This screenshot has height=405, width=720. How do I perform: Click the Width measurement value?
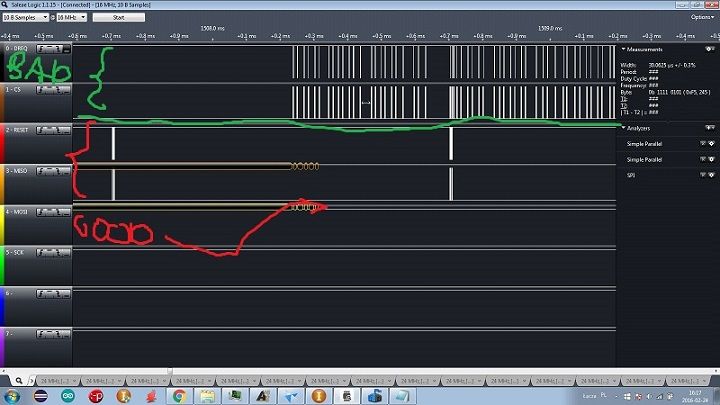point(672,65)
